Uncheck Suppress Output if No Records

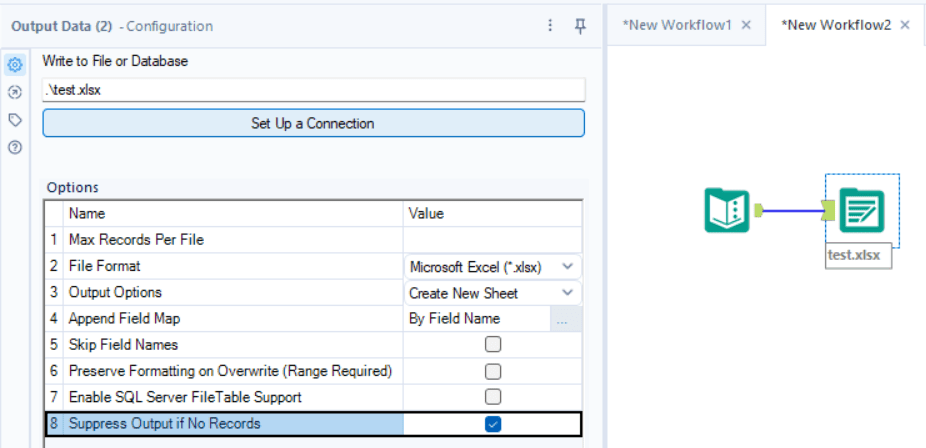[x=493, y=424]
